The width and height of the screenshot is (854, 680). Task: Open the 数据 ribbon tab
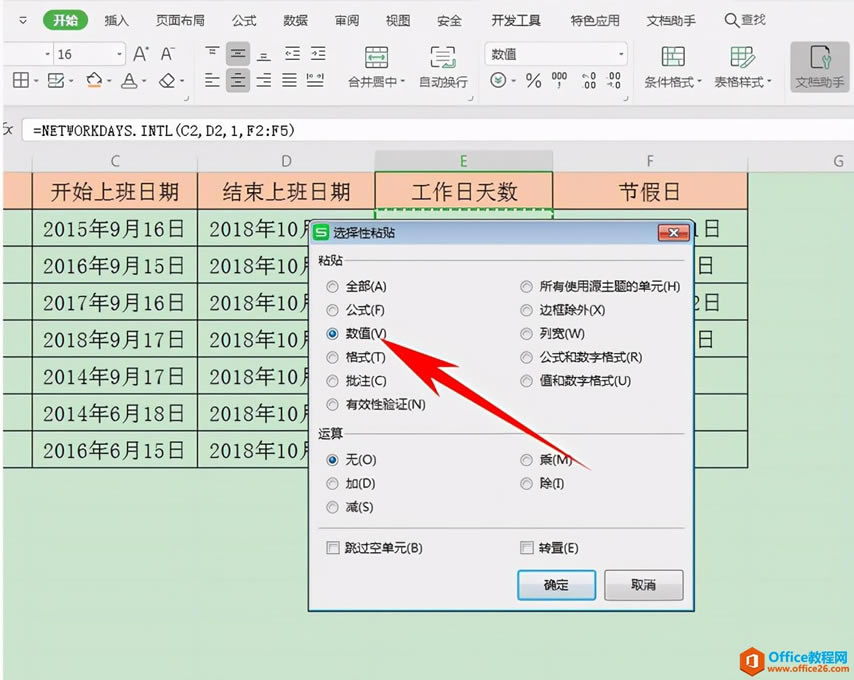[295, 21]
